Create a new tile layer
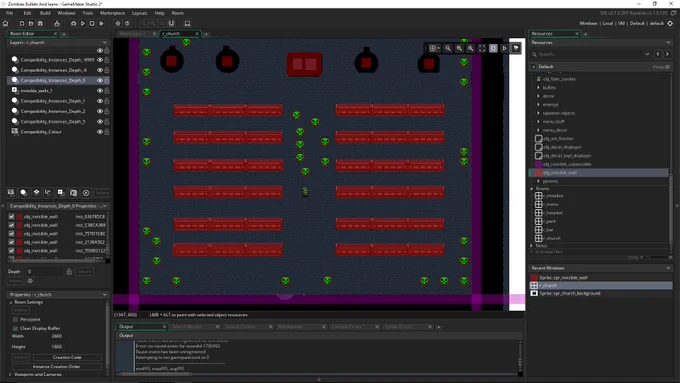680x383 pixels. coord(36,193)
